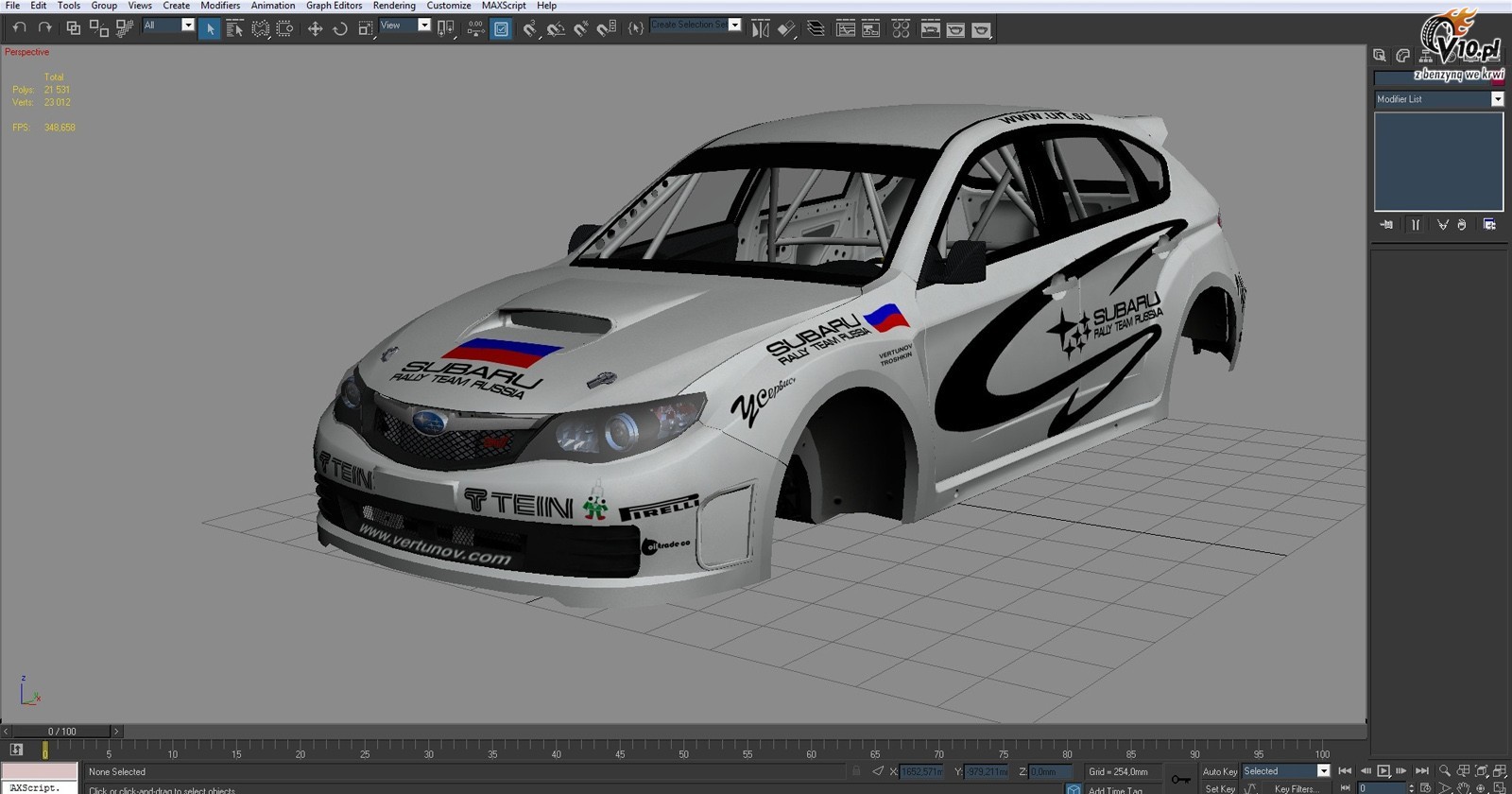
Task: Toggle the highlighted keyboard shortcut override button
Action: [501, 29]
